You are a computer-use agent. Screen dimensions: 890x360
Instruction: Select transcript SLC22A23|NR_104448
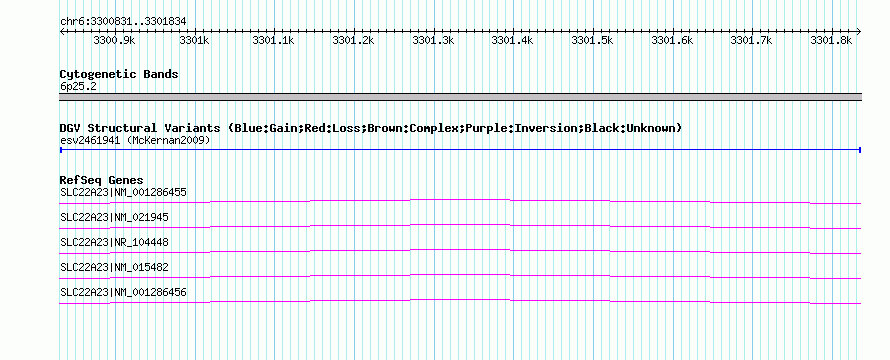pos(114,242)
